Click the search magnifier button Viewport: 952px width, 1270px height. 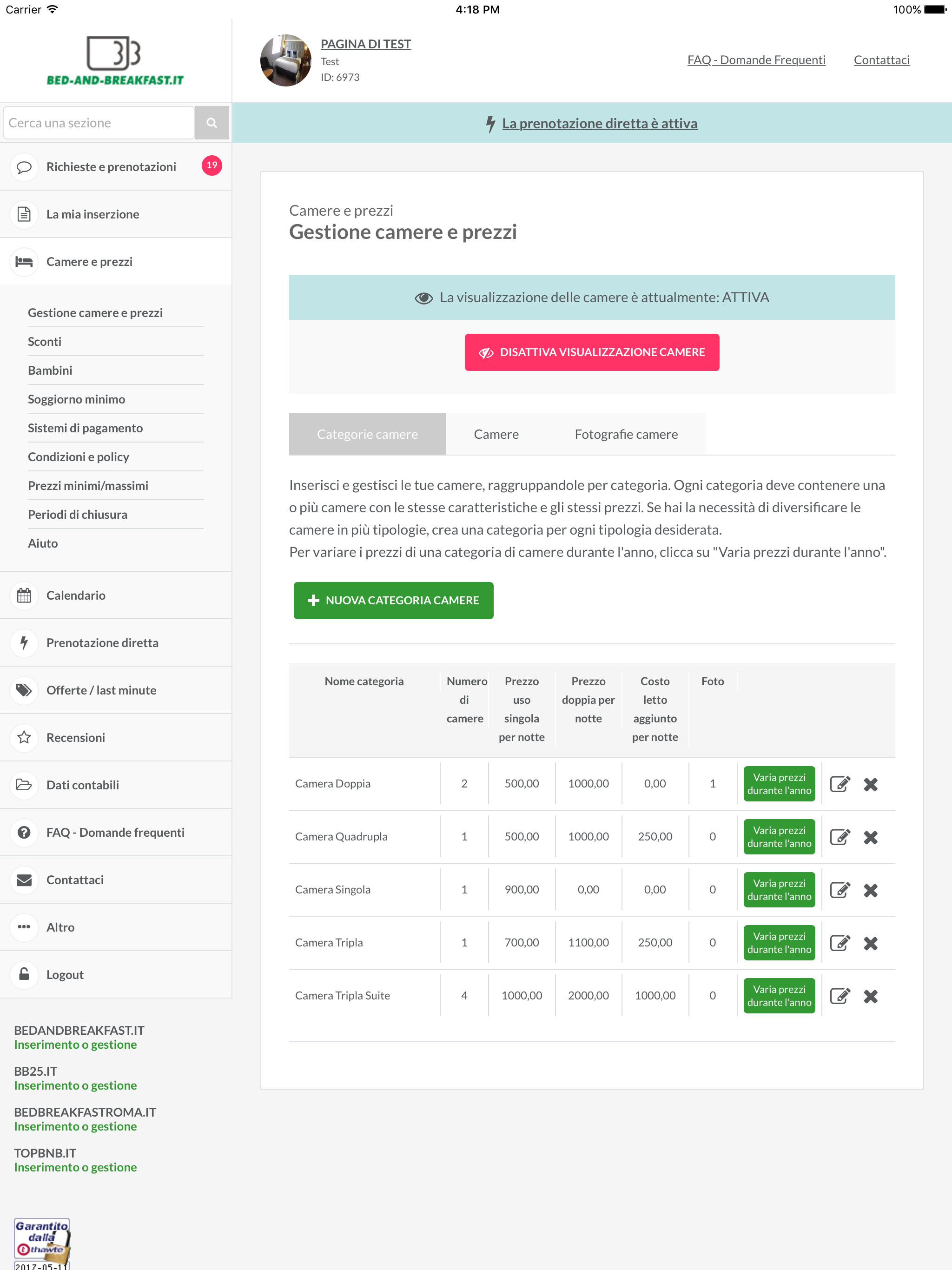(x=212, y=122)
